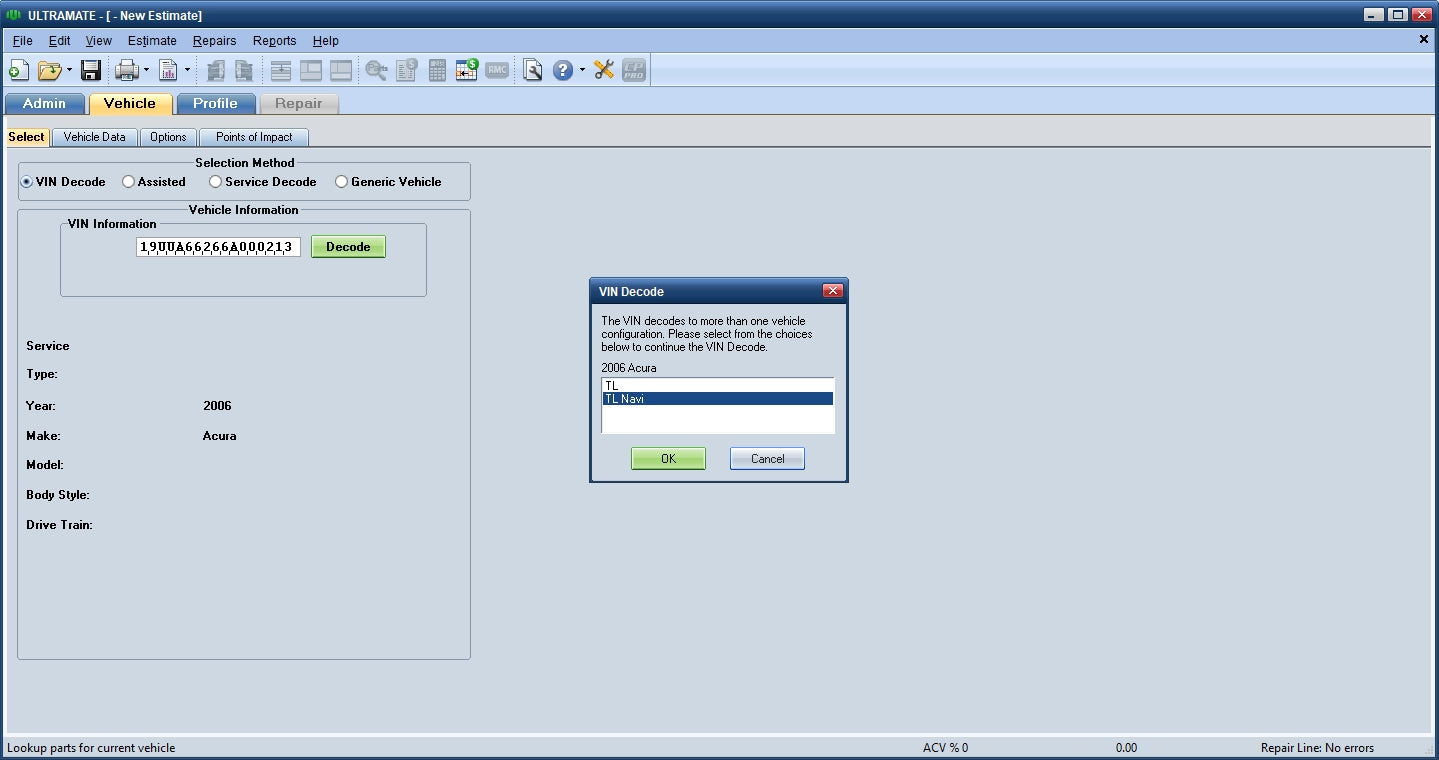Switch to the Vehicle tab
Viewport: 1439px width, 760px height.
pos(130,104)
